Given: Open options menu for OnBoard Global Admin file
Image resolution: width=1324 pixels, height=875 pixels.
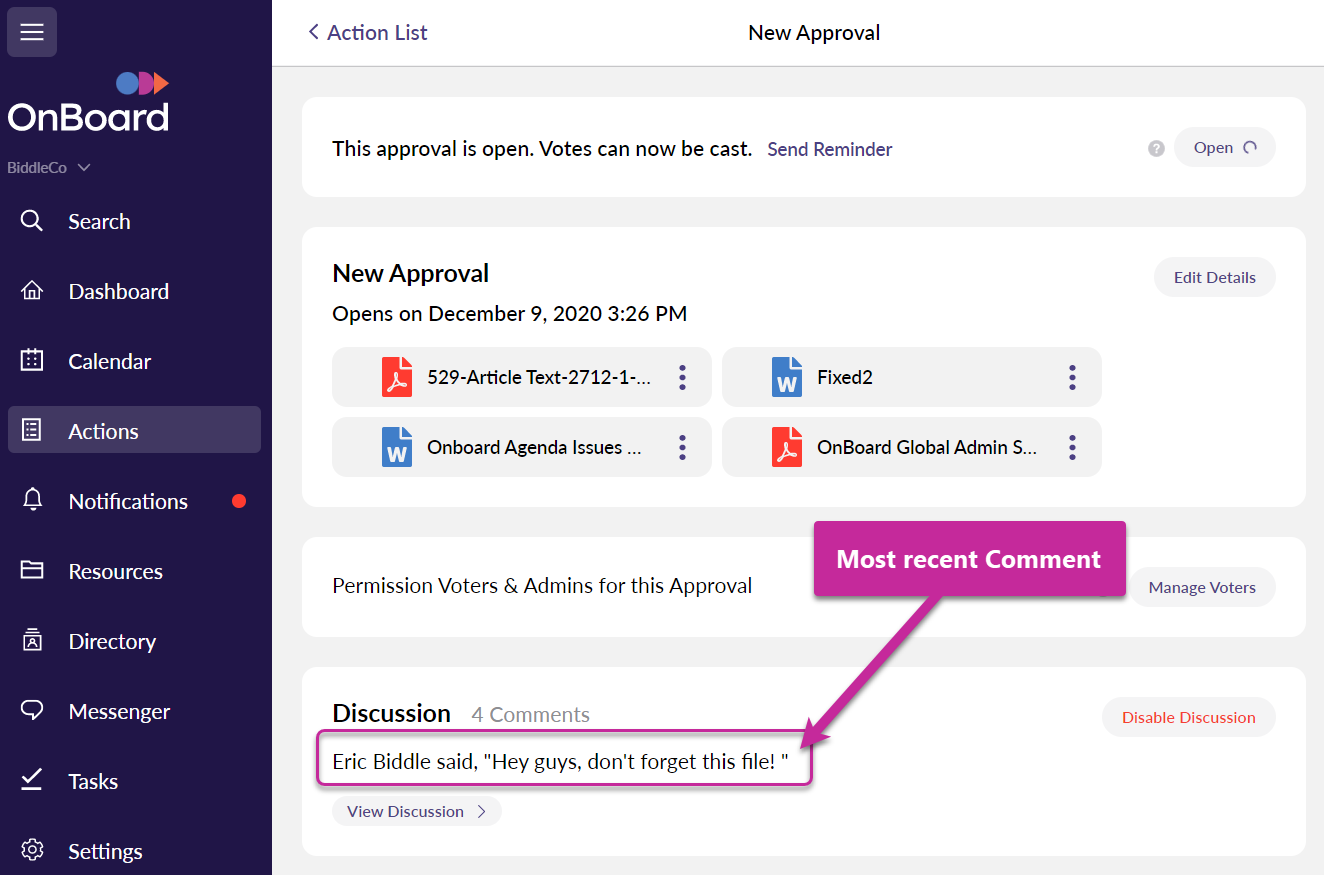Looking at the screenshot, I should pos(1072,447).
